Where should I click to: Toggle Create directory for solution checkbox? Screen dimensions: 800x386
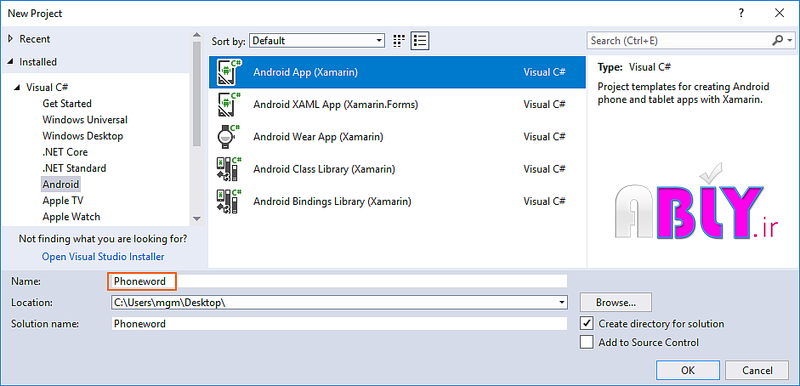point(587,323)
